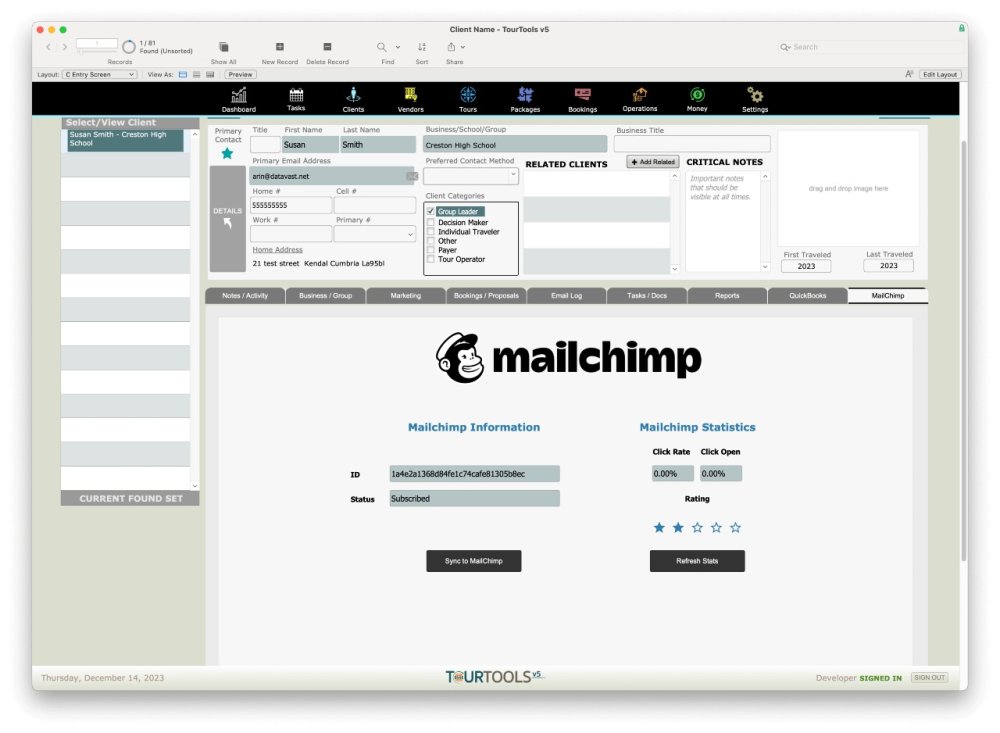Open the Home Address link
1000x733 pixels.
point(277,250)
